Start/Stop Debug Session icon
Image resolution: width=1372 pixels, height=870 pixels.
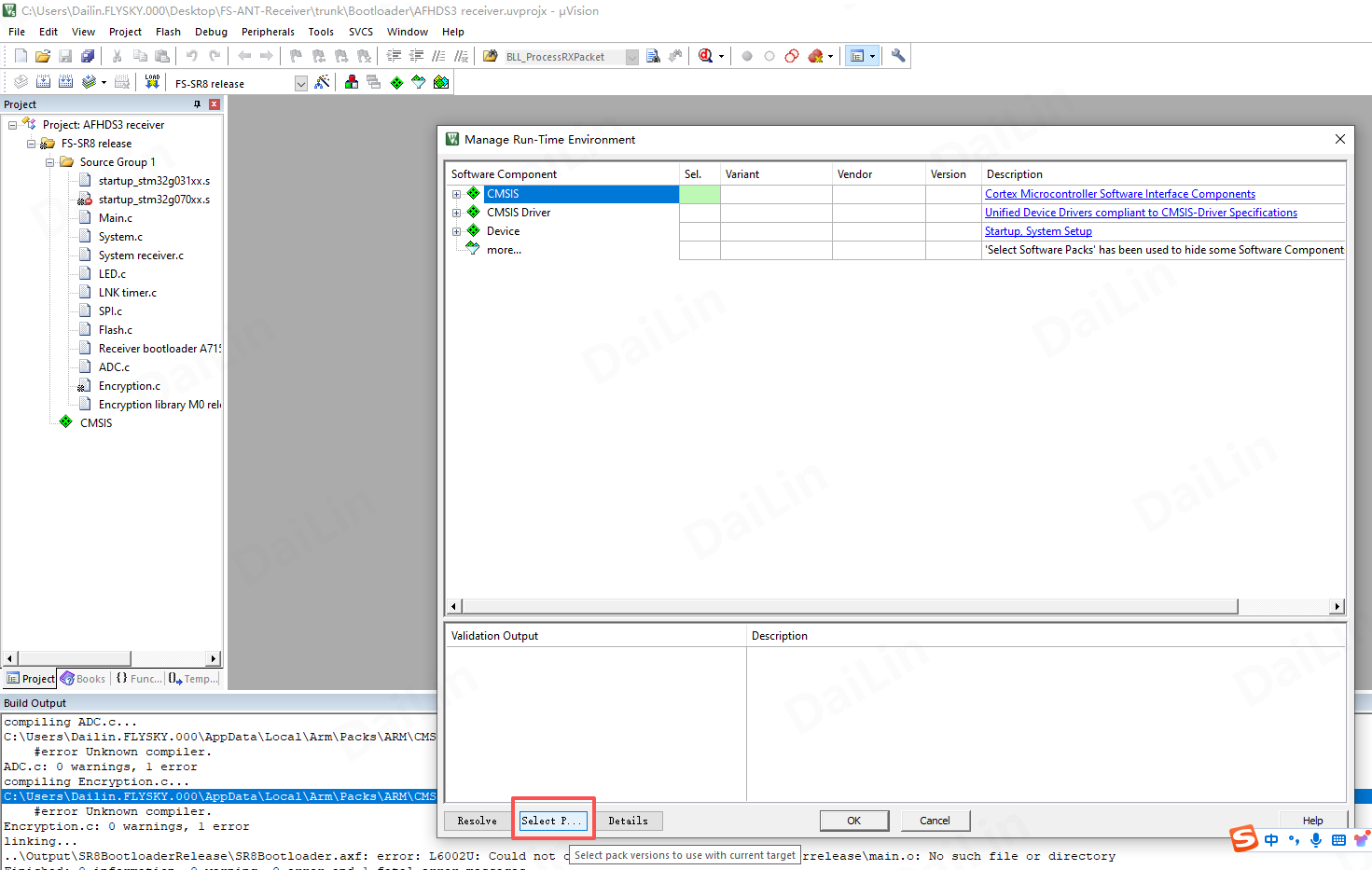[705, 56]
